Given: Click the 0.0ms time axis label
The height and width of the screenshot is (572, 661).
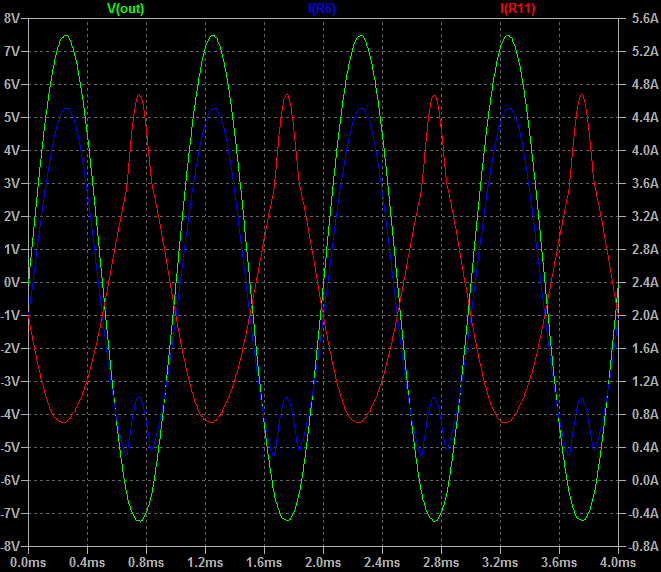Looking at the screenshot, I should (28, 562).
